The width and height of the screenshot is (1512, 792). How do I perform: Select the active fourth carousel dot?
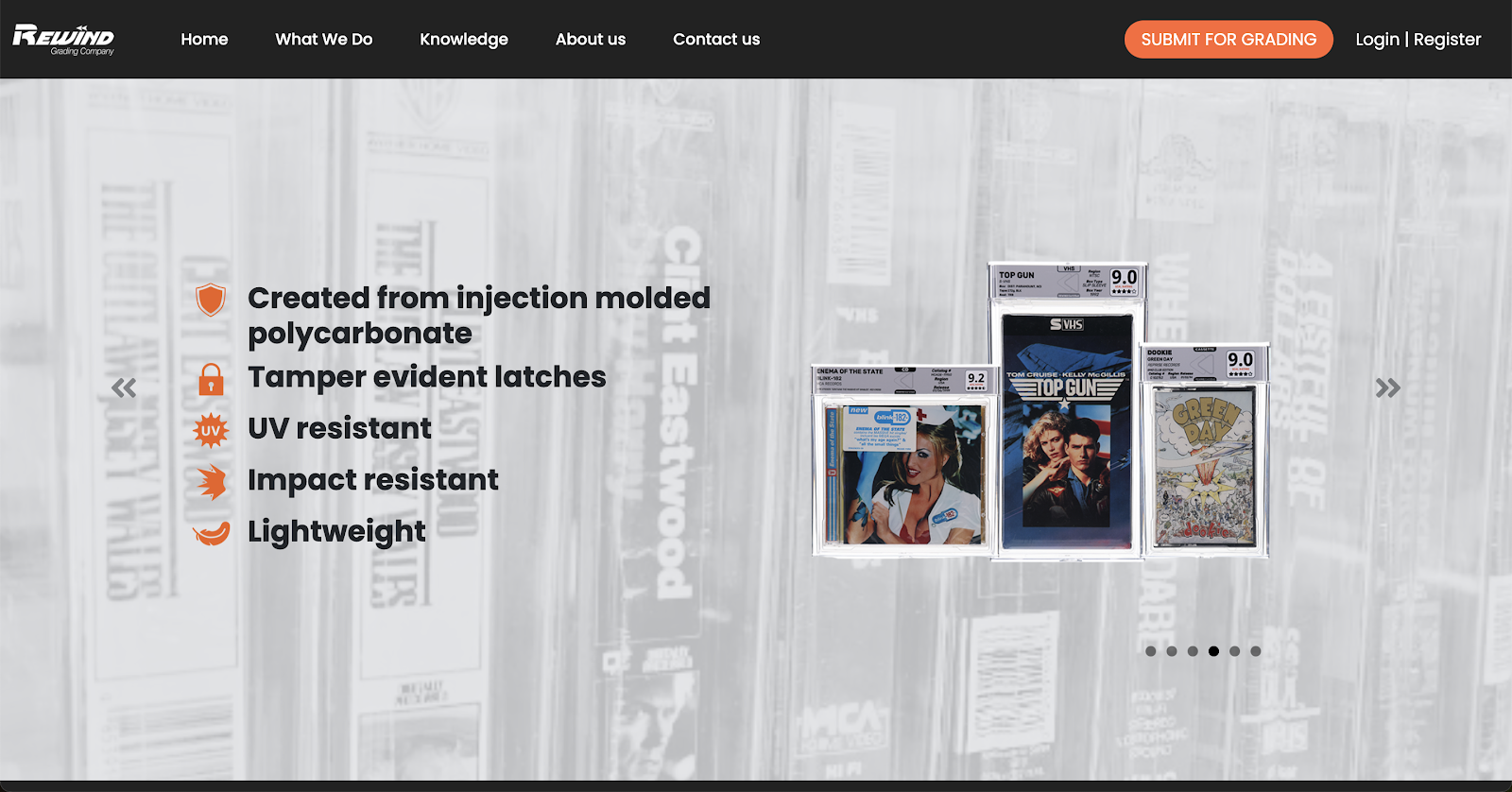[1213, 651]
